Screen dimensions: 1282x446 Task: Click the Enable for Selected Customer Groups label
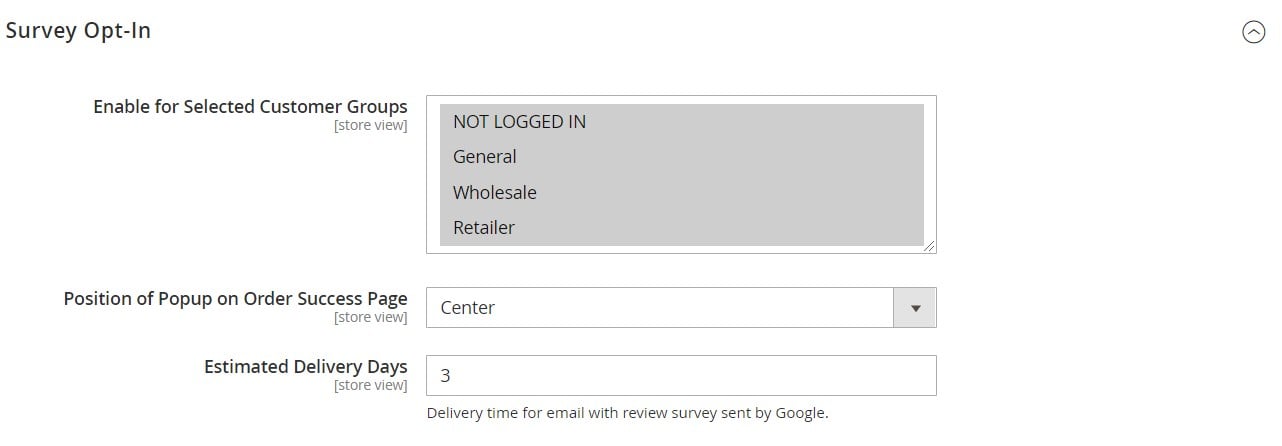click(x=250, y=106)
